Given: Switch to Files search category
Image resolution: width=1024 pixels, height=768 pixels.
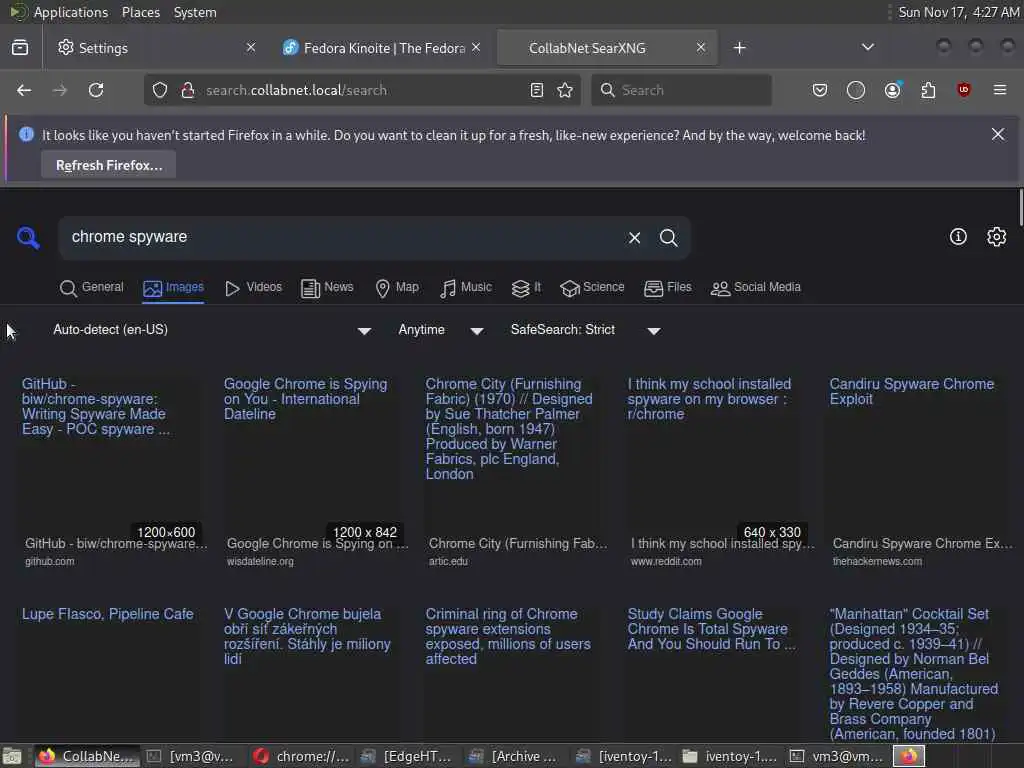Looking at the screenshot, I should [667, 287].
